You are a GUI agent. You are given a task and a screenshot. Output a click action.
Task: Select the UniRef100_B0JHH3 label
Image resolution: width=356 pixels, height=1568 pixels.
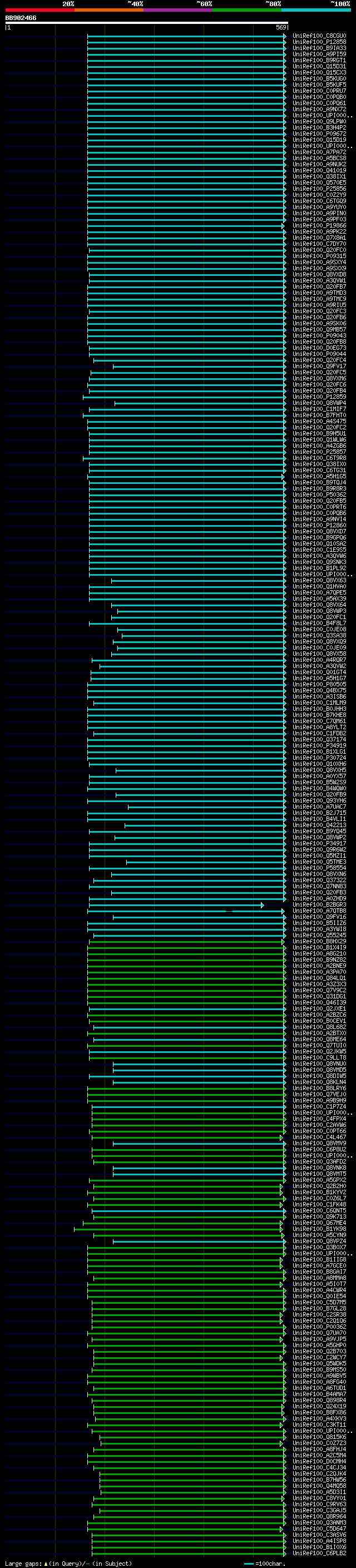(x=319, y=709)
